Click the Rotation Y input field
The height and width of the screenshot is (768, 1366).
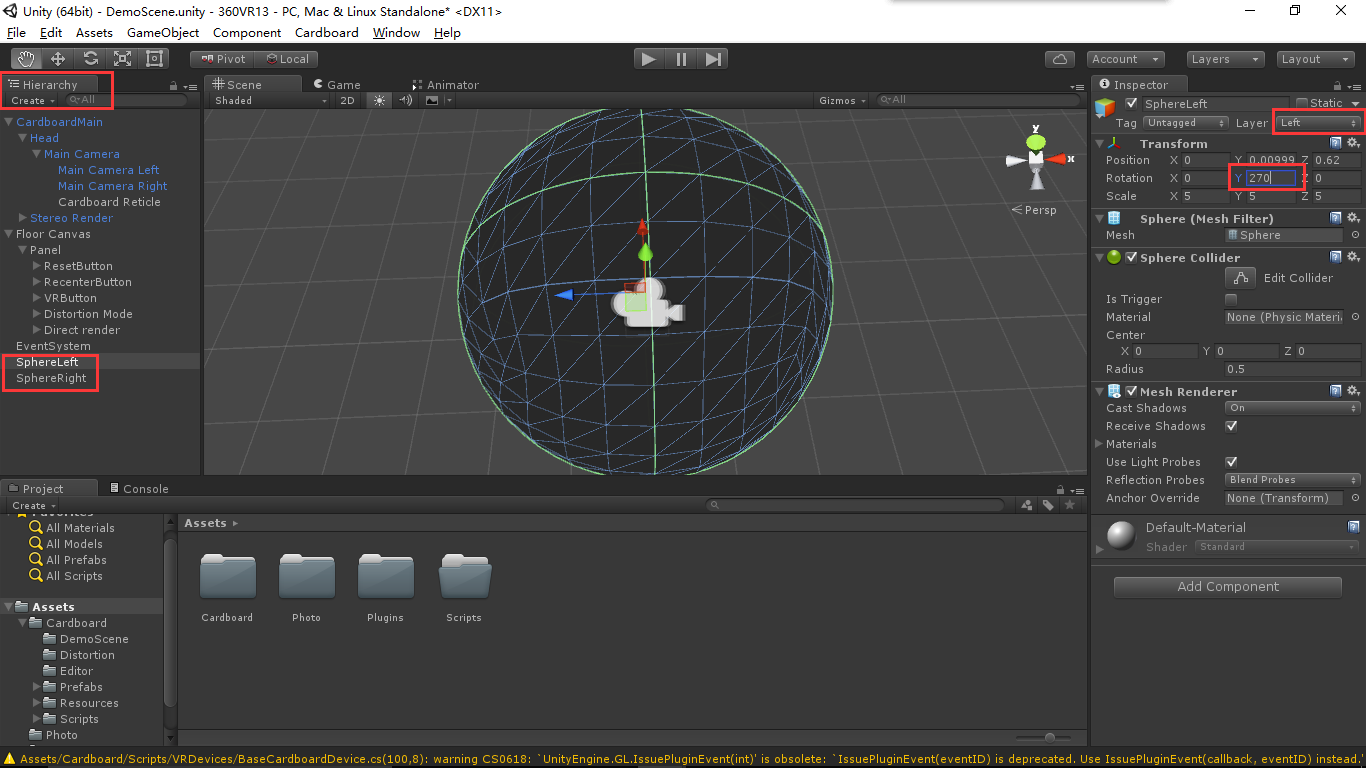click(1270, 178)
